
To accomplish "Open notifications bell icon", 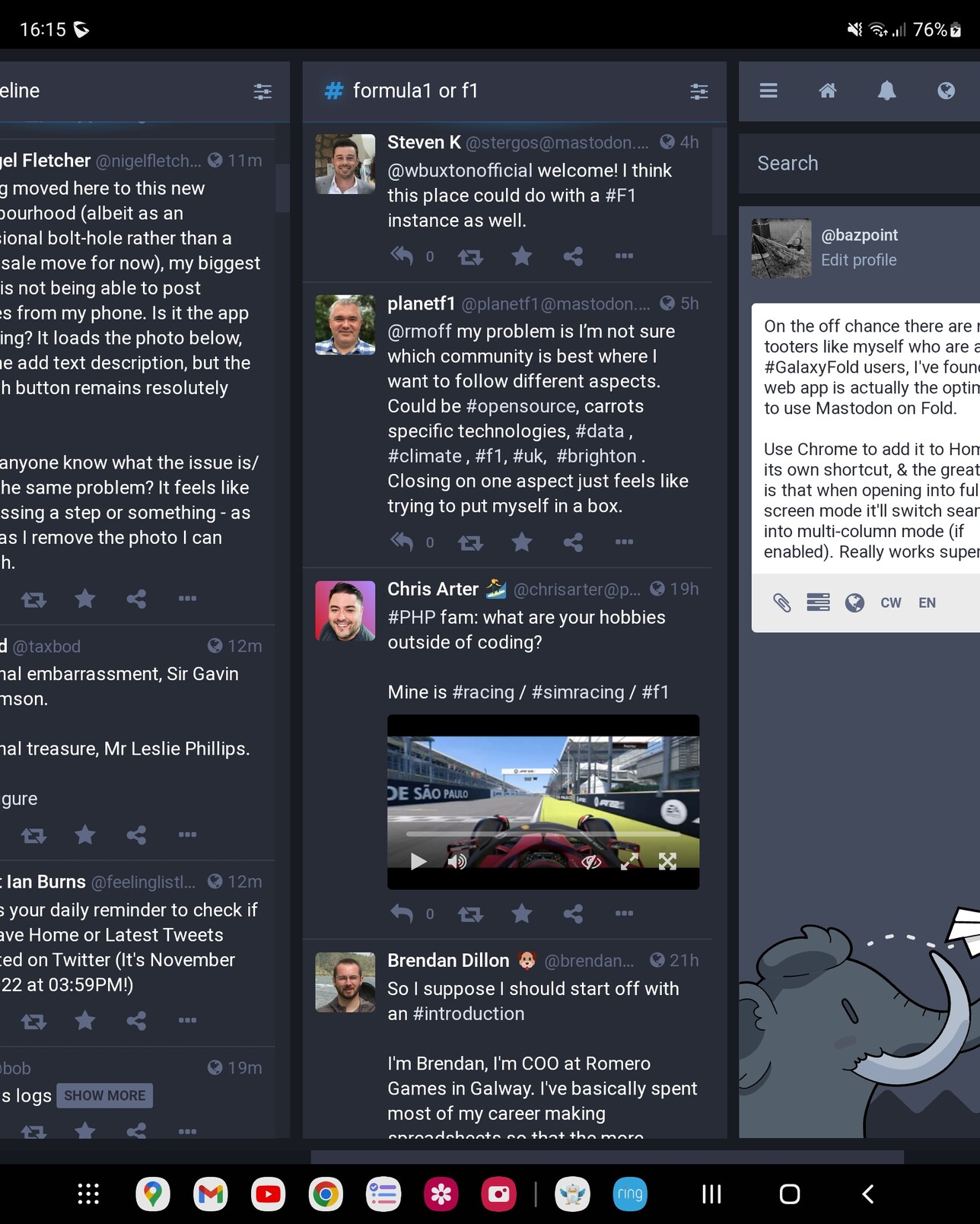I will tap(886, 91).
